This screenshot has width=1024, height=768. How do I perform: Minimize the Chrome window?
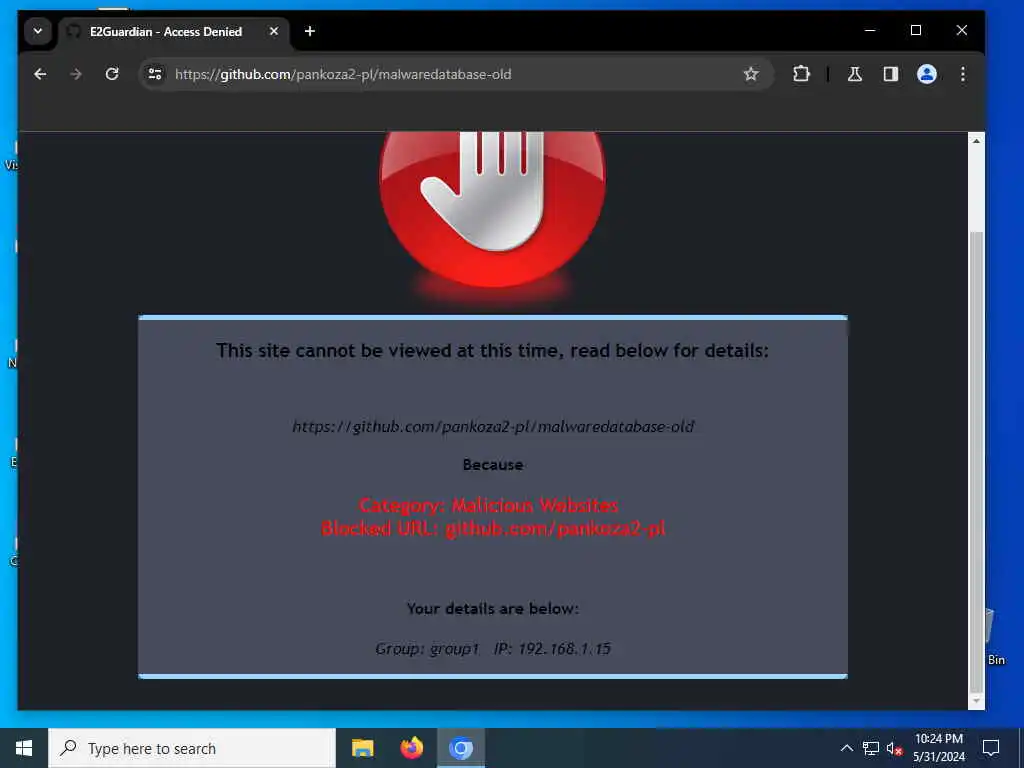(x=870, y=30)
